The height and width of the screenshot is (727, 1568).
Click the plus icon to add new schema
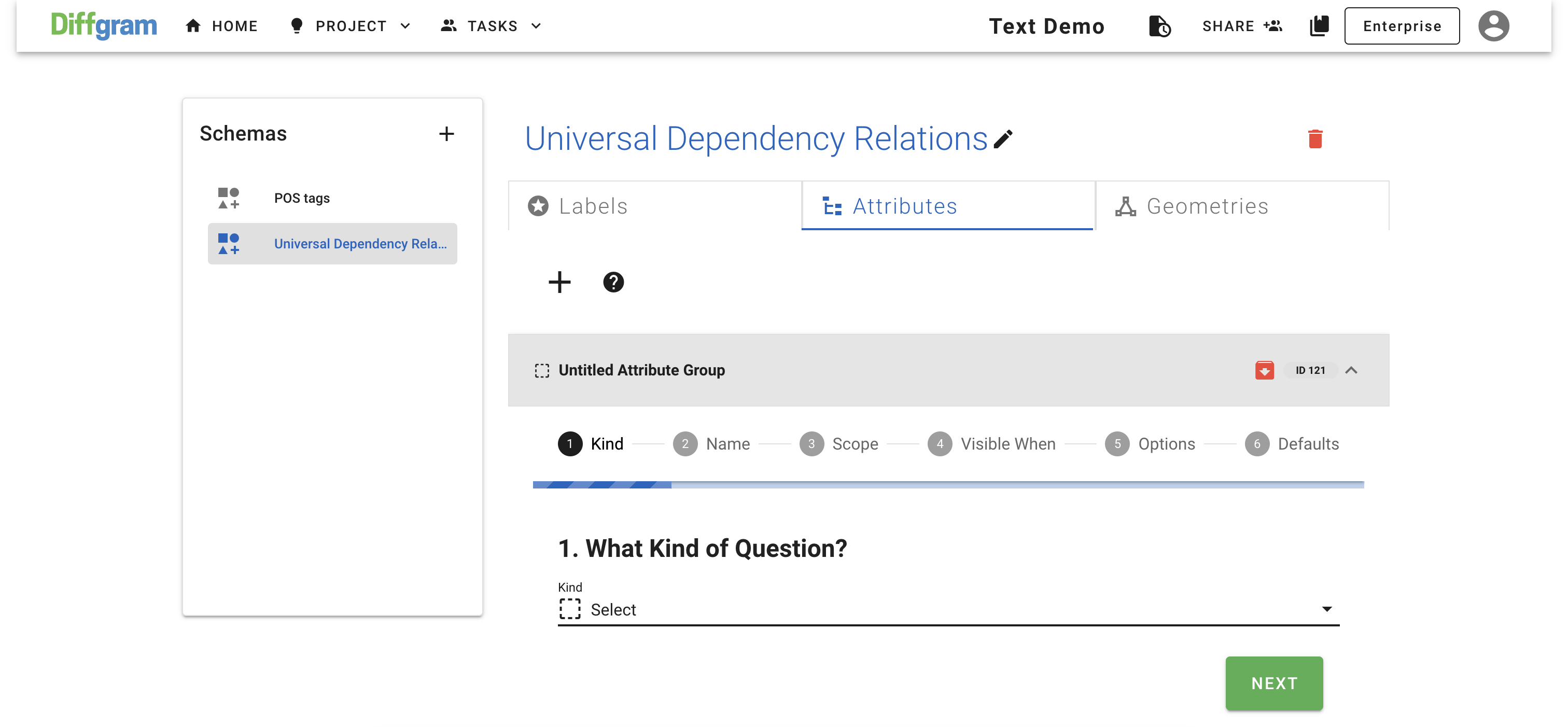446,134
